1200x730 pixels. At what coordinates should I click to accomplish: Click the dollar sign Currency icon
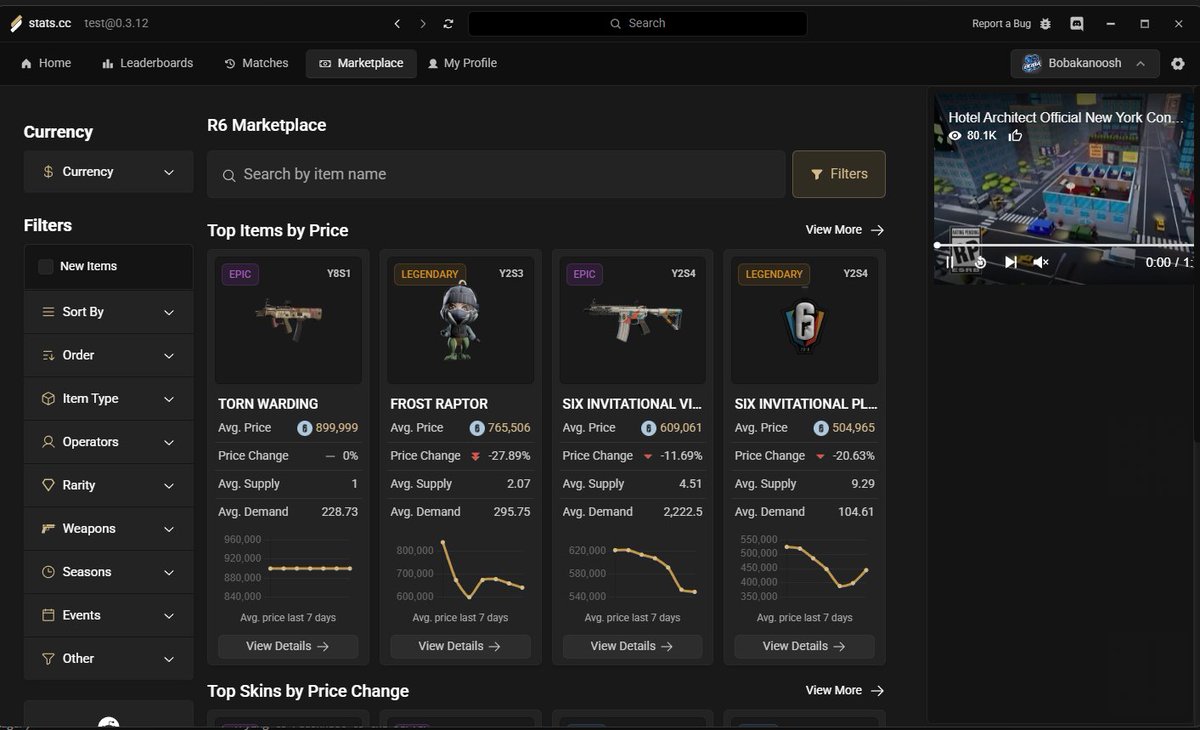pos(48,172)
